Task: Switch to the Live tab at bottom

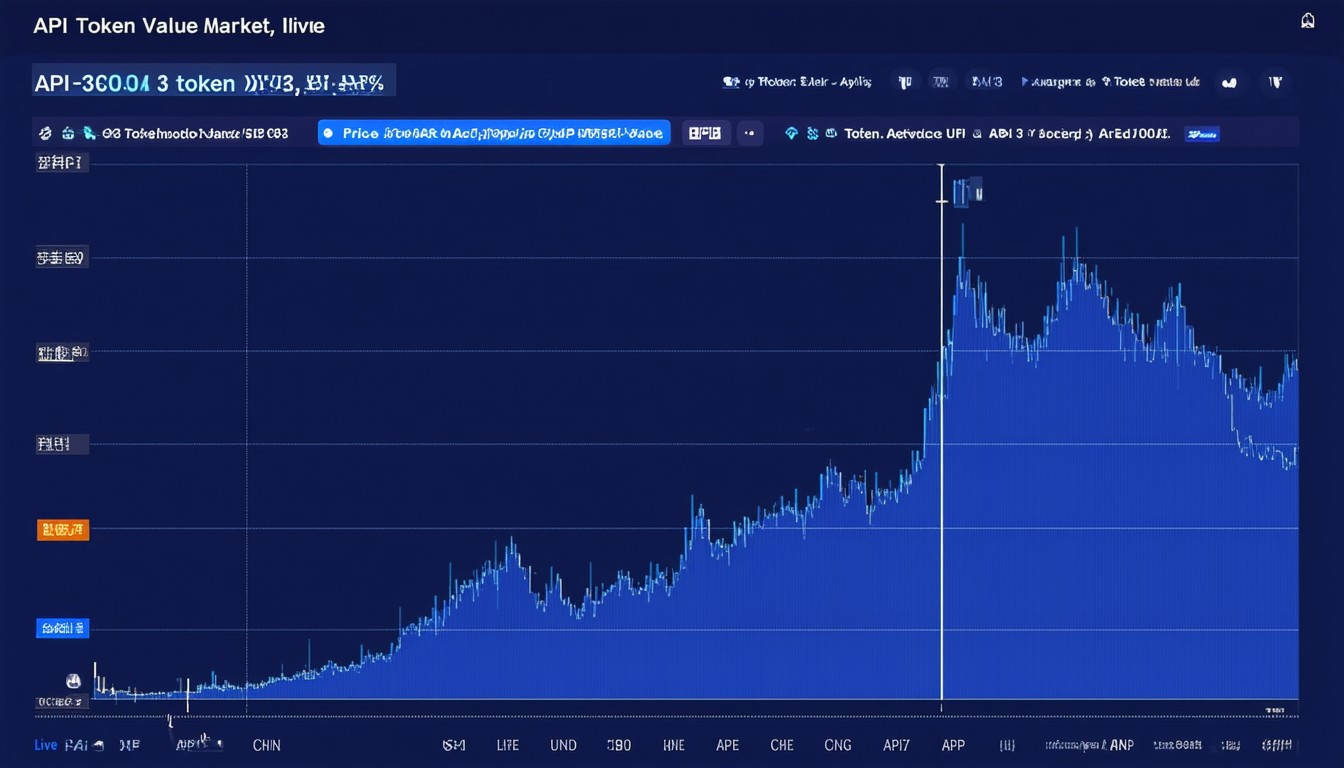Action: [x=45, y=745]
